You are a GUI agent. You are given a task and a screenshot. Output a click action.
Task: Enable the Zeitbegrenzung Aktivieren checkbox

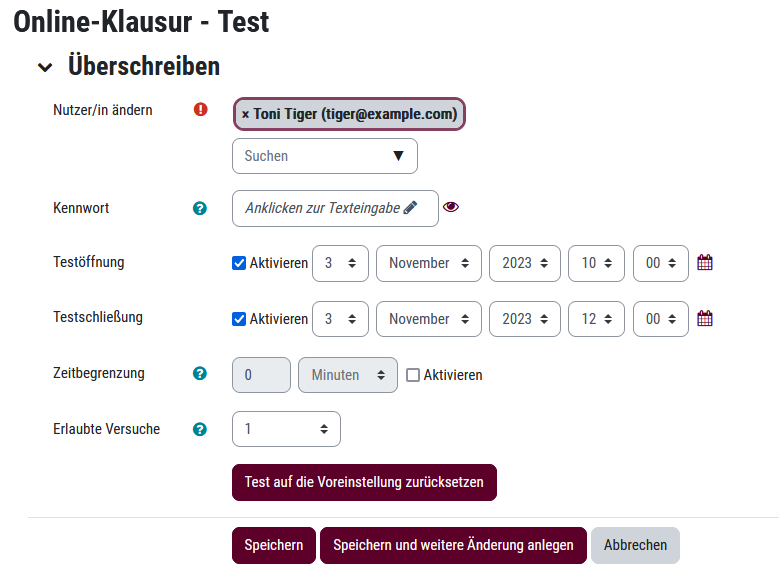click(413, 375)
